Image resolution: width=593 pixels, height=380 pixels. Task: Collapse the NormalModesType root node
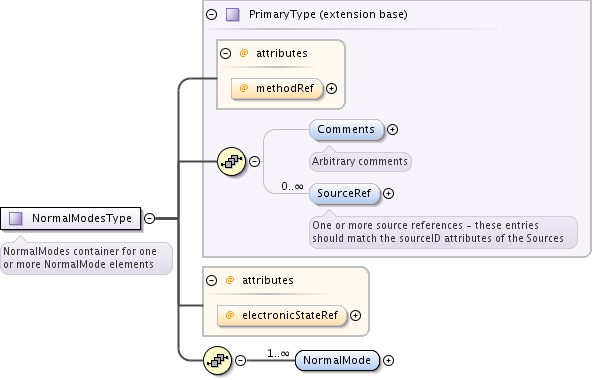(x=150, y=219)
